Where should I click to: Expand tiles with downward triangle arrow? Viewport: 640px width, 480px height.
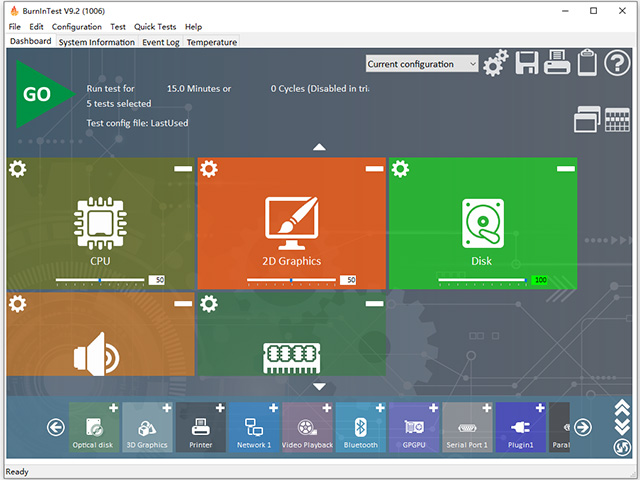319,386
